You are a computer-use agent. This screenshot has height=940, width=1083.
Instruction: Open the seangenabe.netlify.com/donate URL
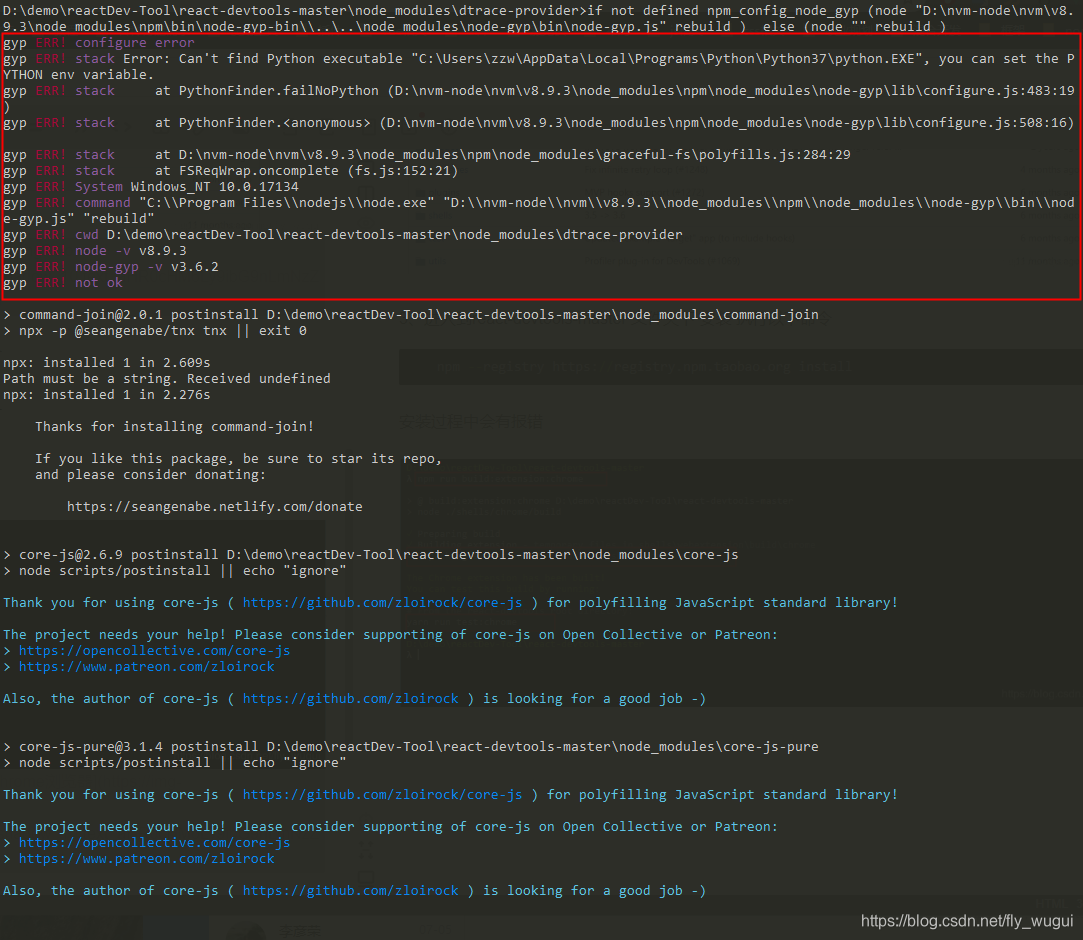215,506
